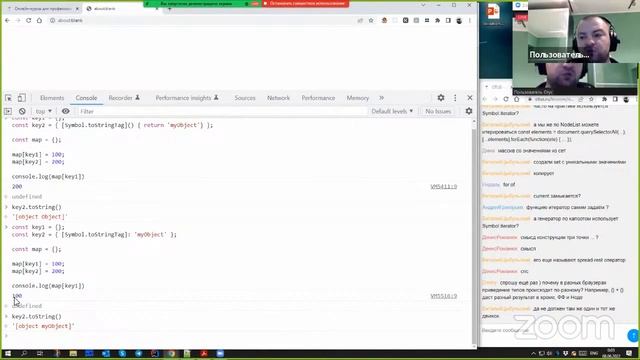Show the console sidebar

8,111
